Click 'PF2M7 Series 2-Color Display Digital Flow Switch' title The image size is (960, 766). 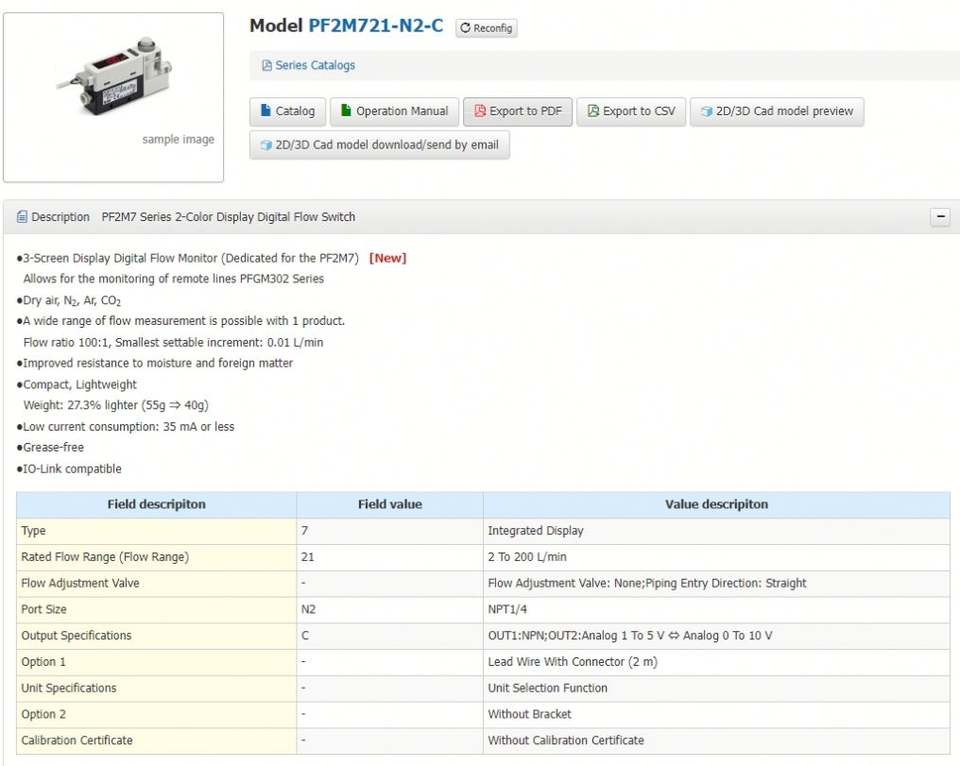coord(228,217)
